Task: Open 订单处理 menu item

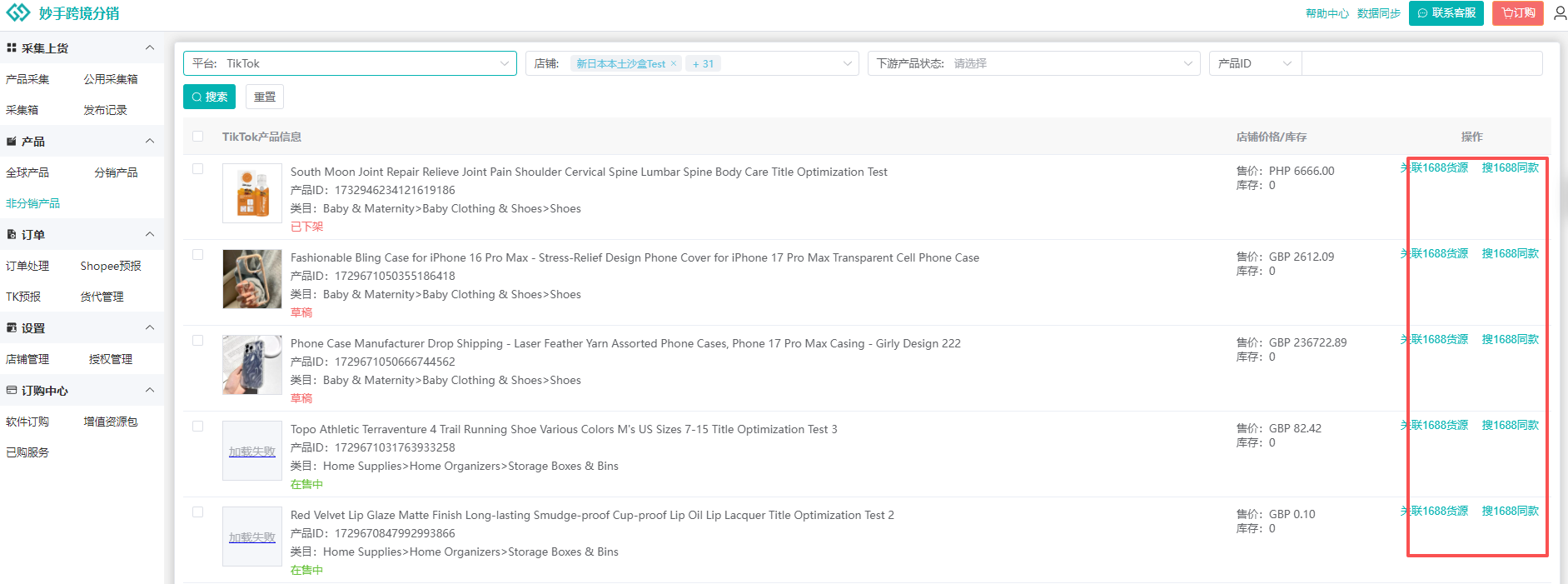Action: click(27, 266)
